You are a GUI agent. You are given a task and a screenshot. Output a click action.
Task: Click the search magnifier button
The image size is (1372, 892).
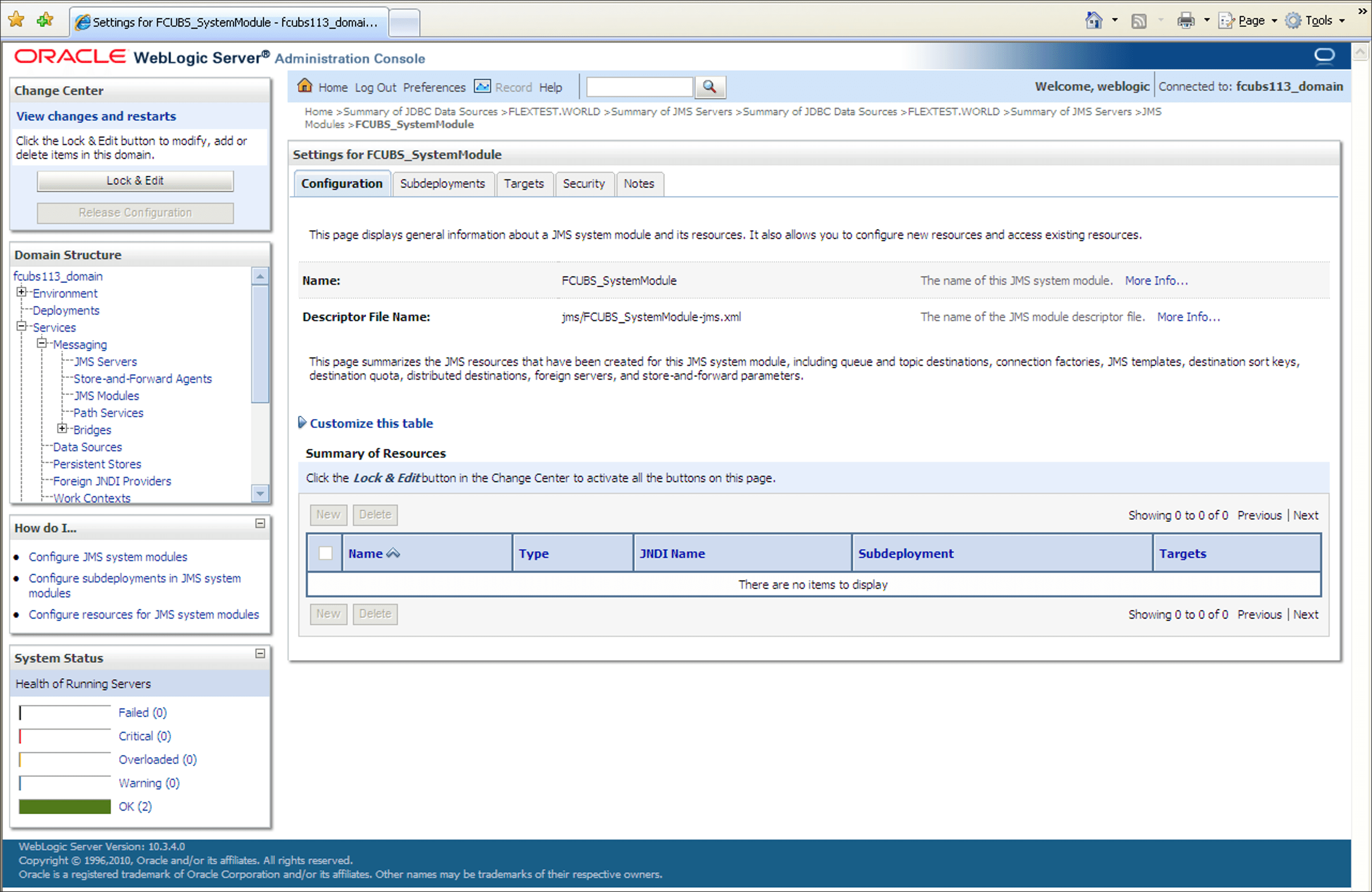click(x=710, y=87)
